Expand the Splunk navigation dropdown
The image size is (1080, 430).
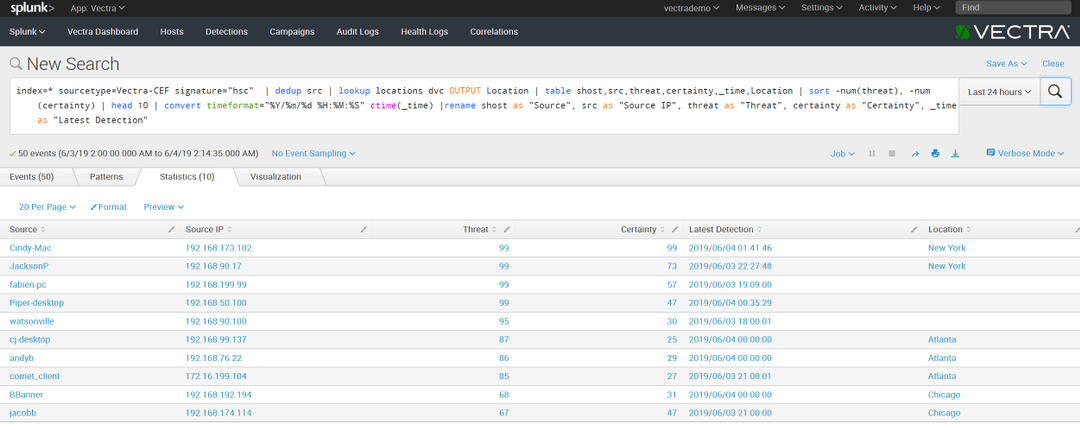pos(28,32)
